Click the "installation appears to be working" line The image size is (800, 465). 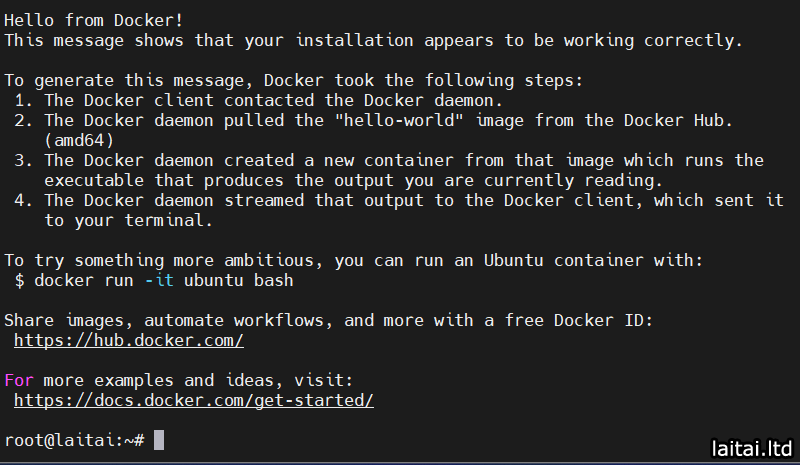point(374,40)
